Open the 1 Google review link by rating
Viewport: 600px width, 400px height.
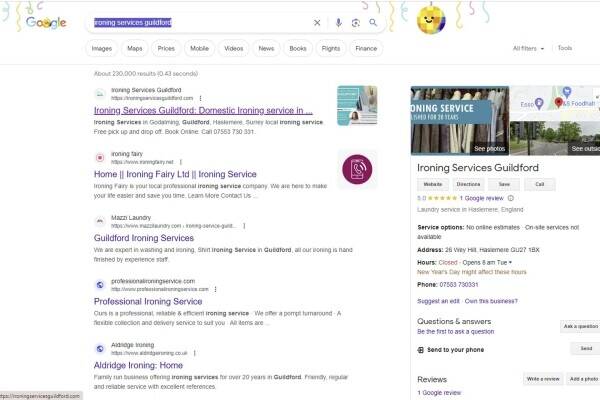pyautogui.click(x=482, y=198)
